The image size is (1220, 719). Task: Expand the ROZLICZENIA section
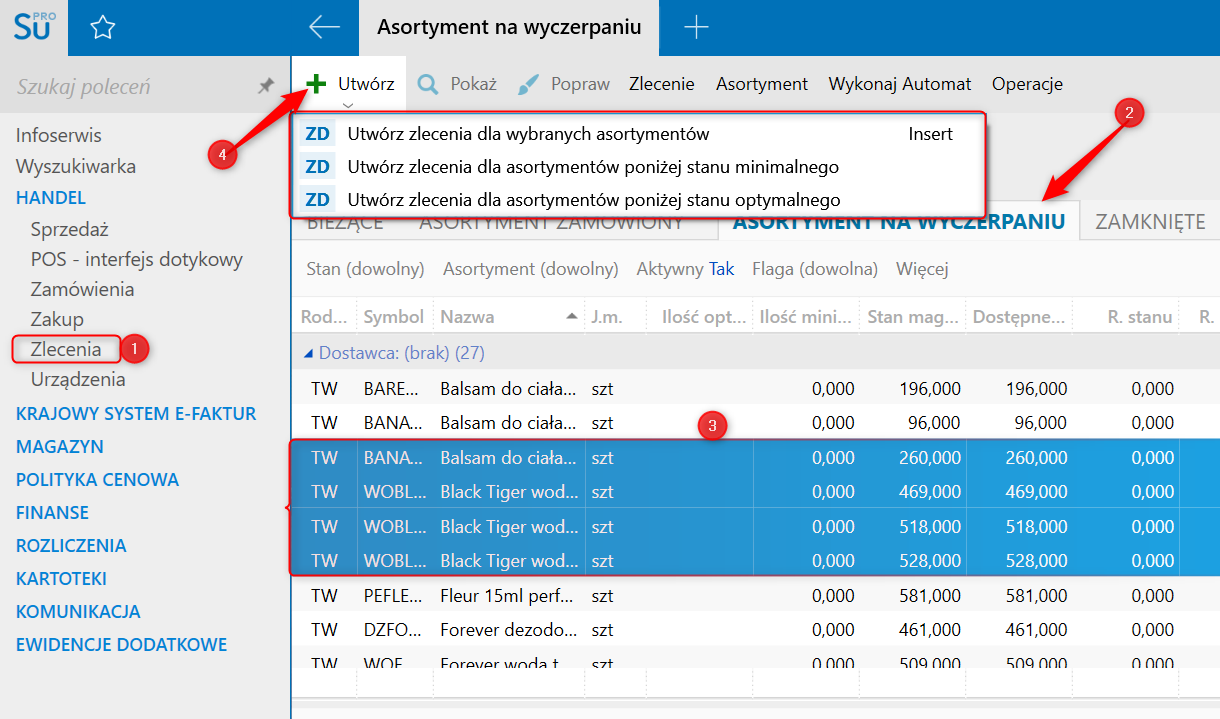[71, 545]
